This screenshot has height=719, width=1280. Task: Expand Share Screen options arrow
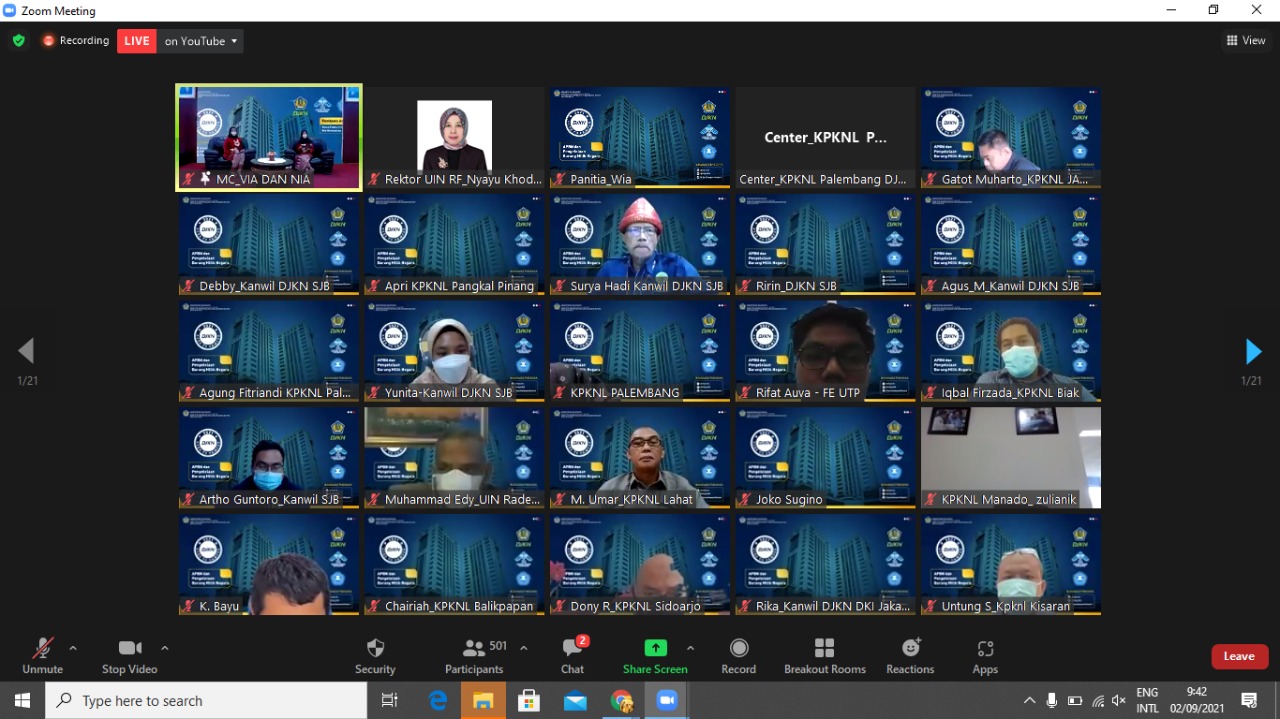[690, 648]
